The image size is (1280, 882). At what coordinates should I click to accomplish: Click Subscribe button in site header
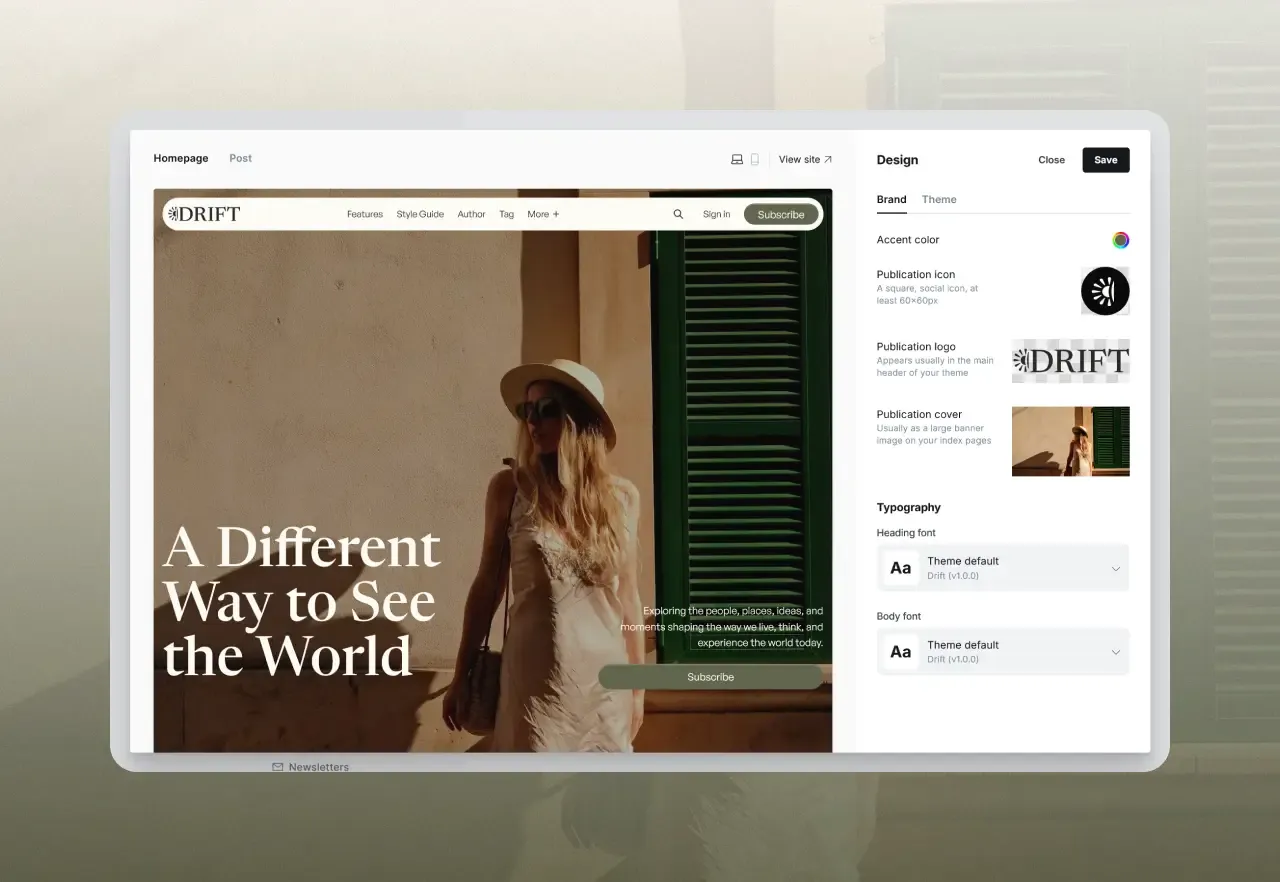point(781,214)
